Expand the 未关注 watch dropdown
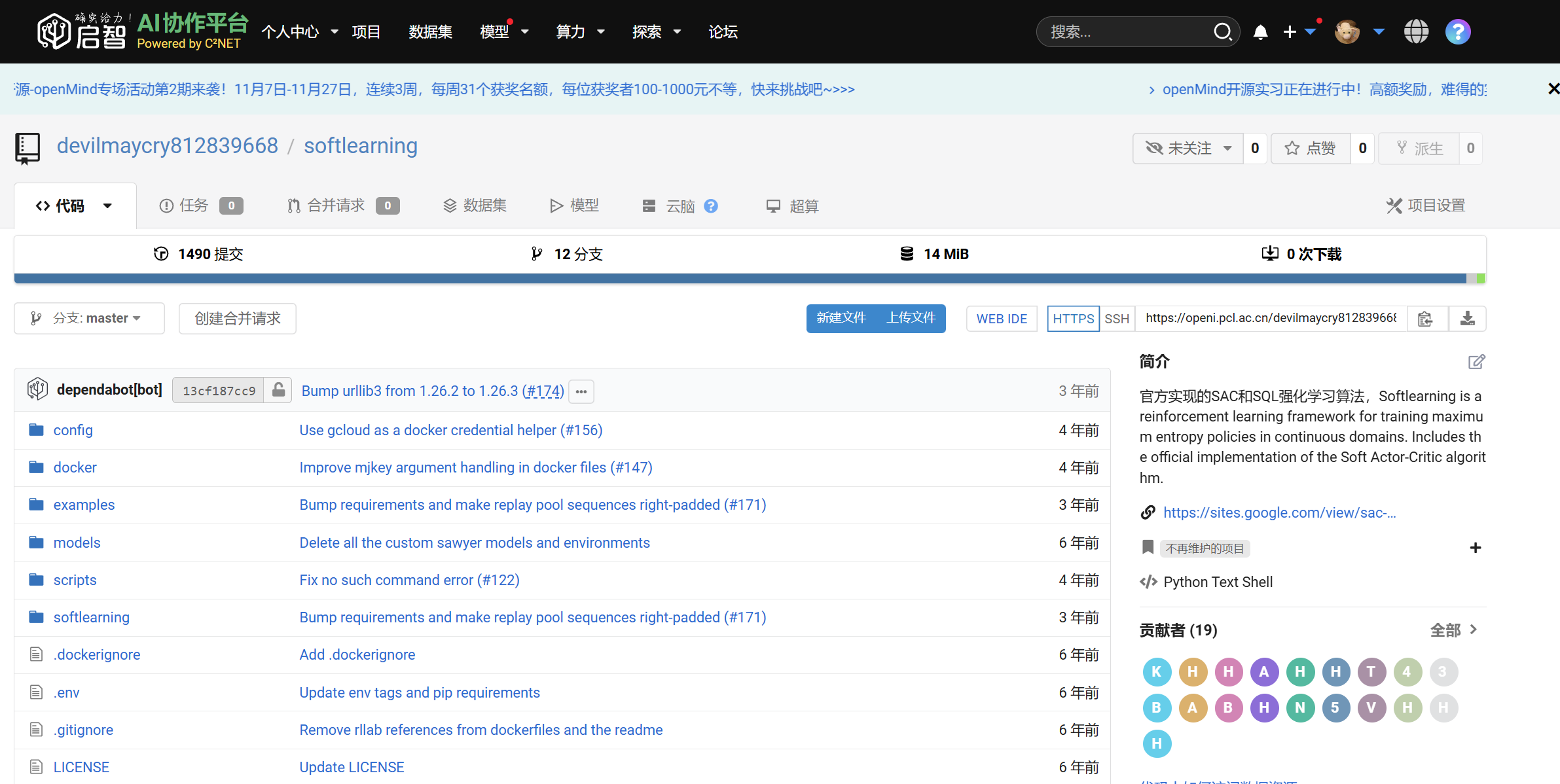This screenshot has width=1560, height=784. [x=1188, y=149]
